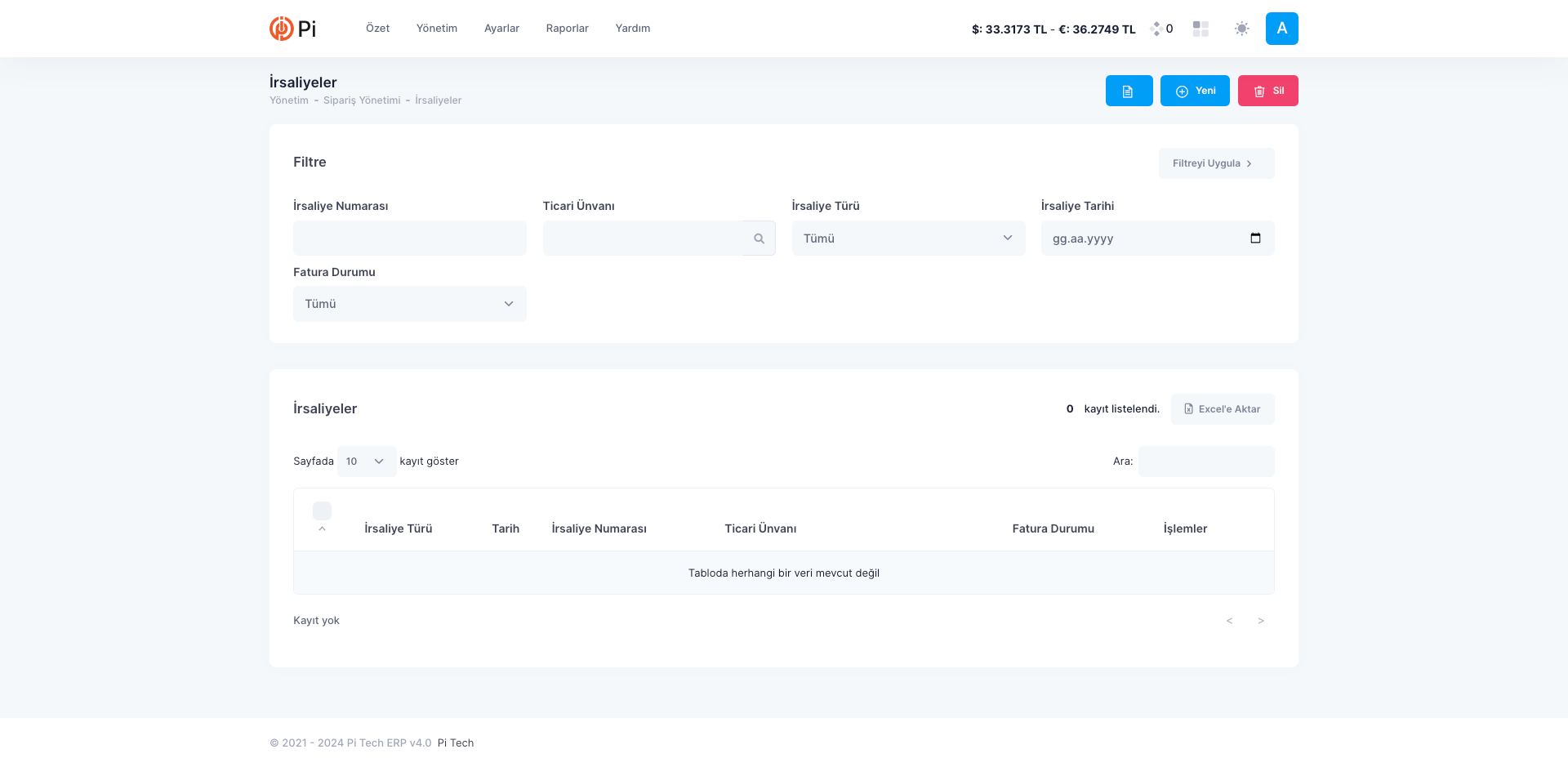Open the user avatar A menu

click(x=1281, y=29)
